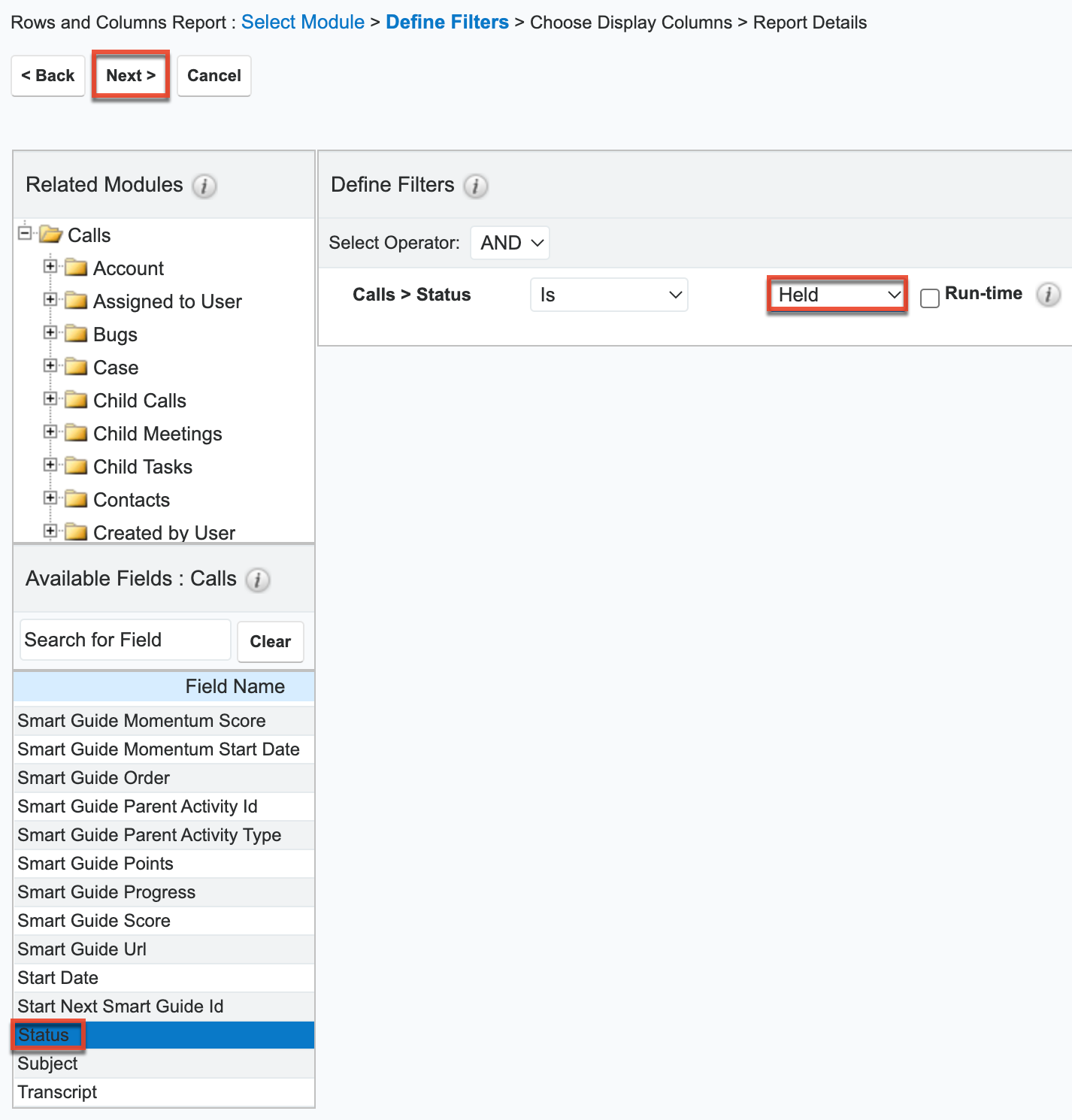Navigate to Select Module breadcrumb link

tap(302, 22)
